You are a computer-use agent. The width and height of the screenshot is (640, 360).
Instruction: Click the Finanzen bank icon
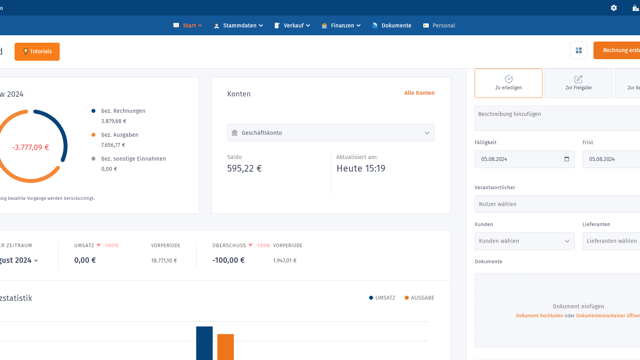point(324,26)
